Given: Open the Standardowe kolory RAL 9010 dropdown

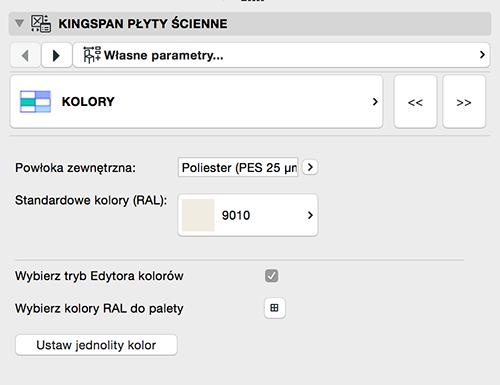Looking at the screenshot, I should click(248, 215).
